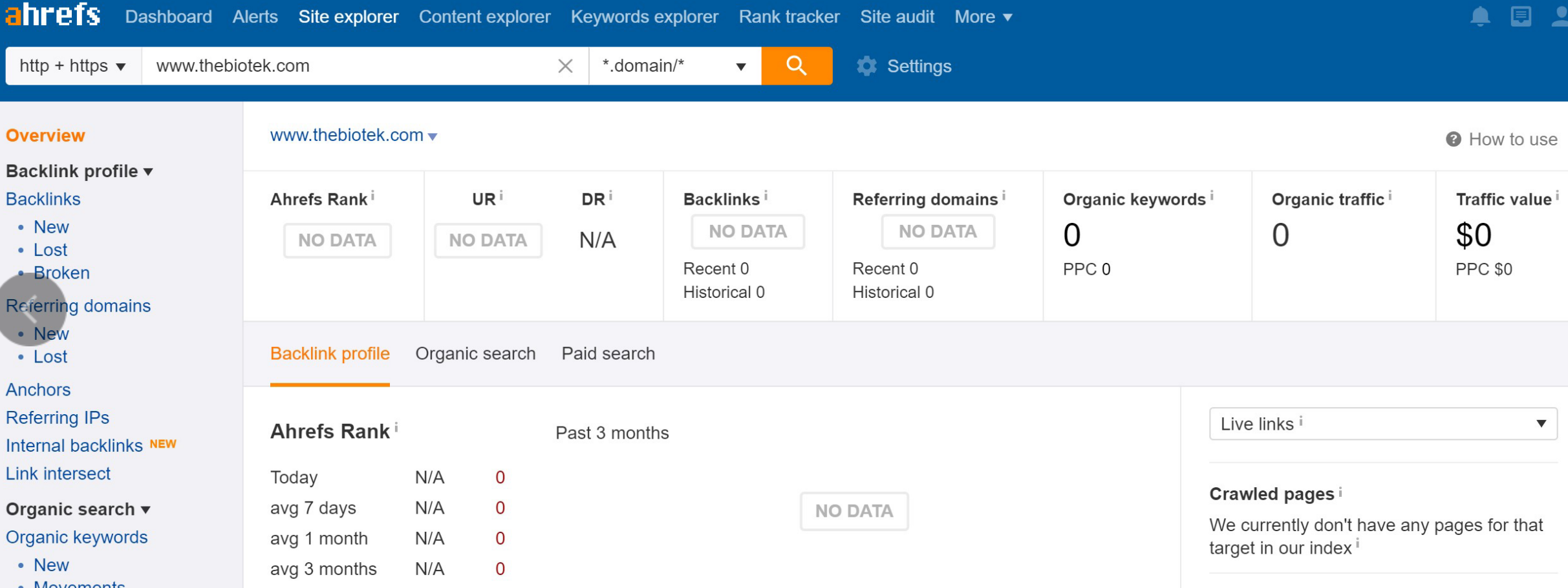Image resolution: width=1568 pixels, height=588 pixels.
Task: Click the NO DATA badge under Ahrefs Rank
Action: click(337, 240)
